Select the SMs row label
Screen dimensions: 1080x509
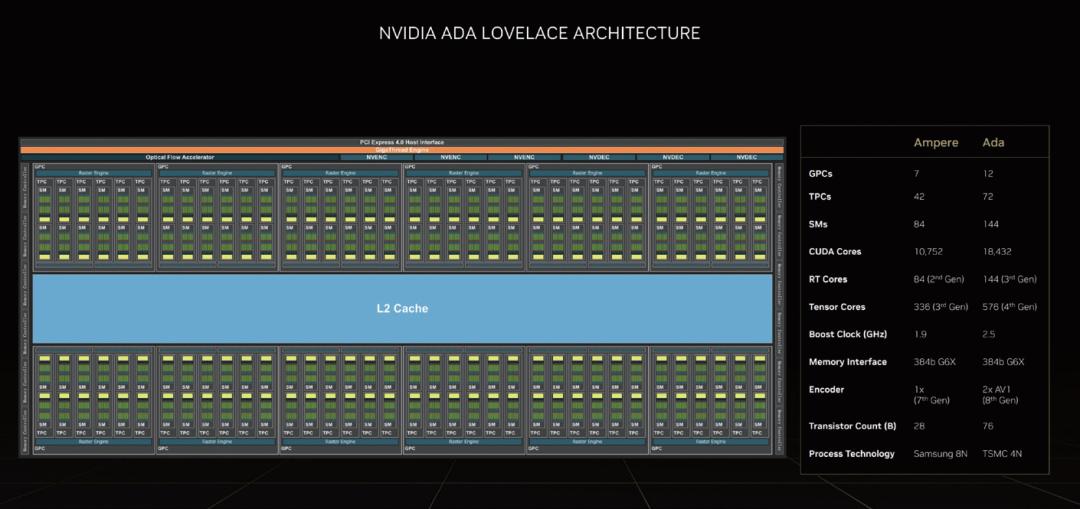817,224
